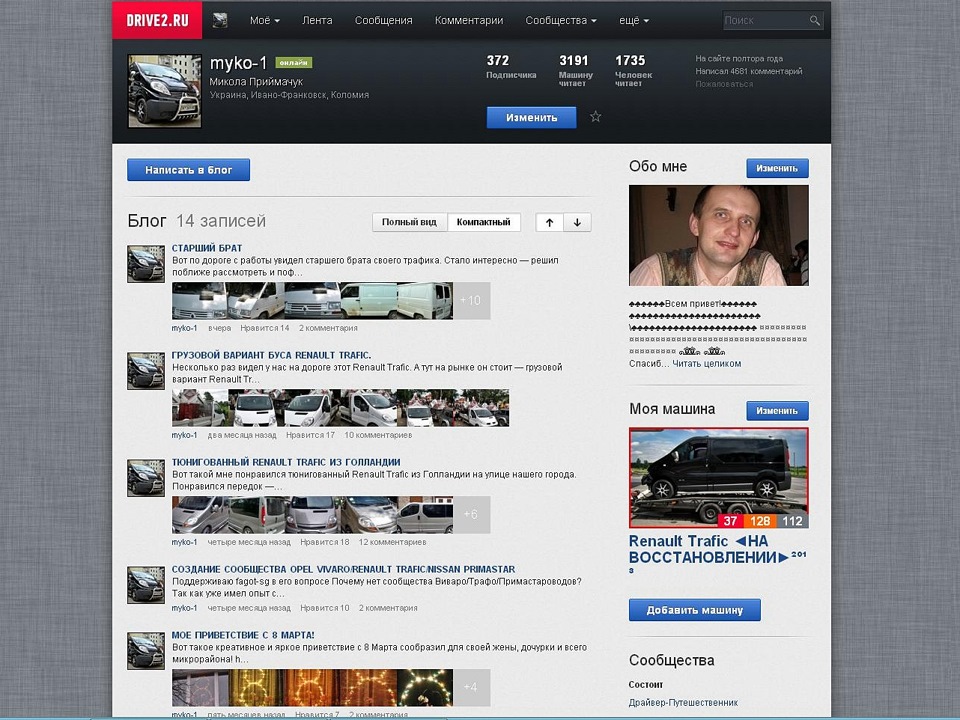Click the orange 128 badge on car photo

(x=760, y=521)
